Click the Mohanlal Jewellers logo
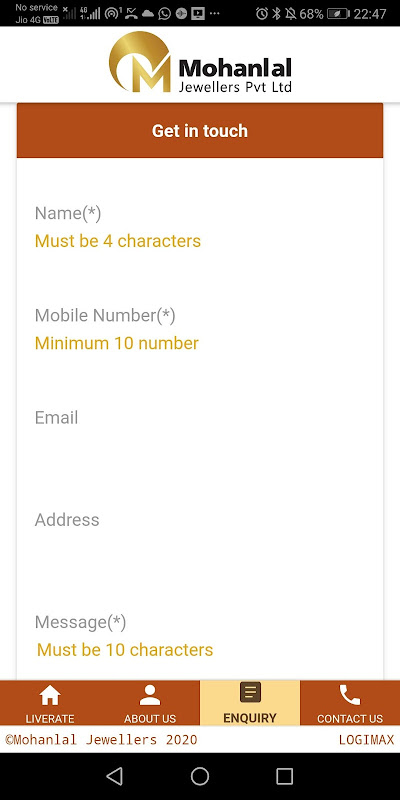This screenshot has width=400, height=800. pyautogui.click(x=200, y=64)
